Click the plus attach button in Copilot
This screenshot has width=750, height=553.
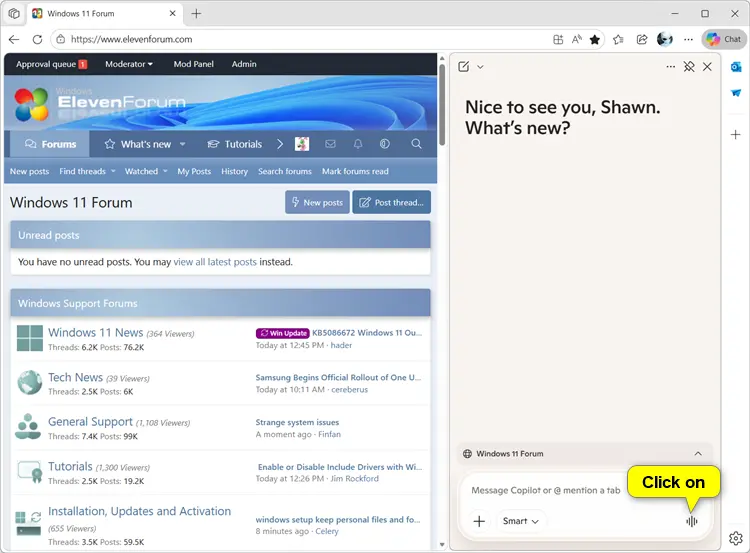[479, 521]
